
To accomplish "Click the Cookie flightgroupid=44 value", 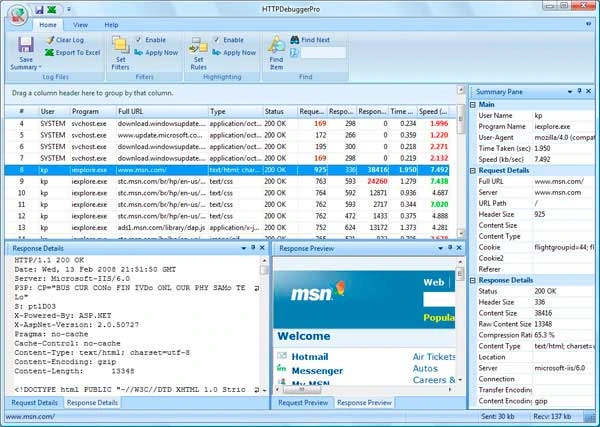I will tap(564, 247).
